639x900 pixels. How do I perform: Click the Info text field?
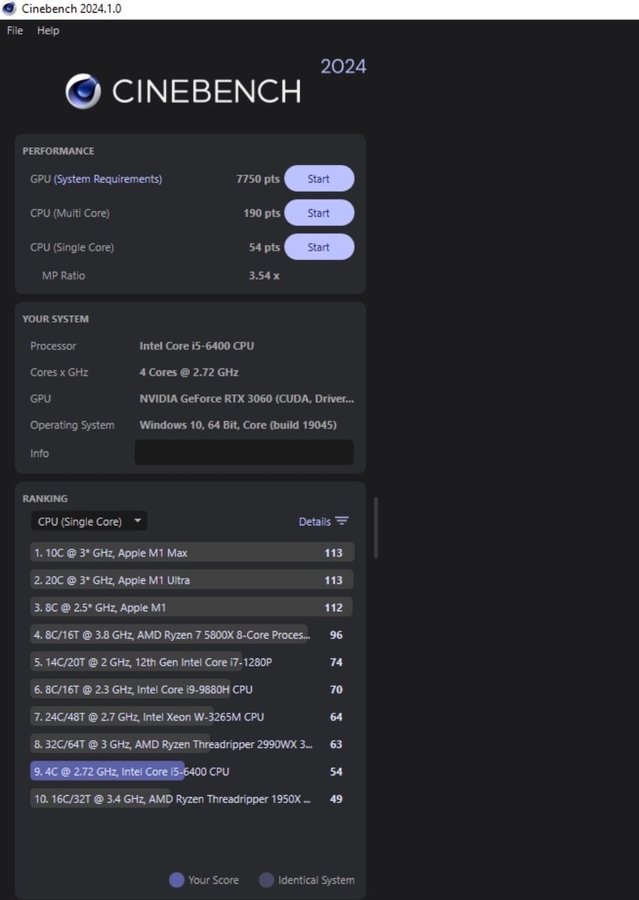pos(244,453)
